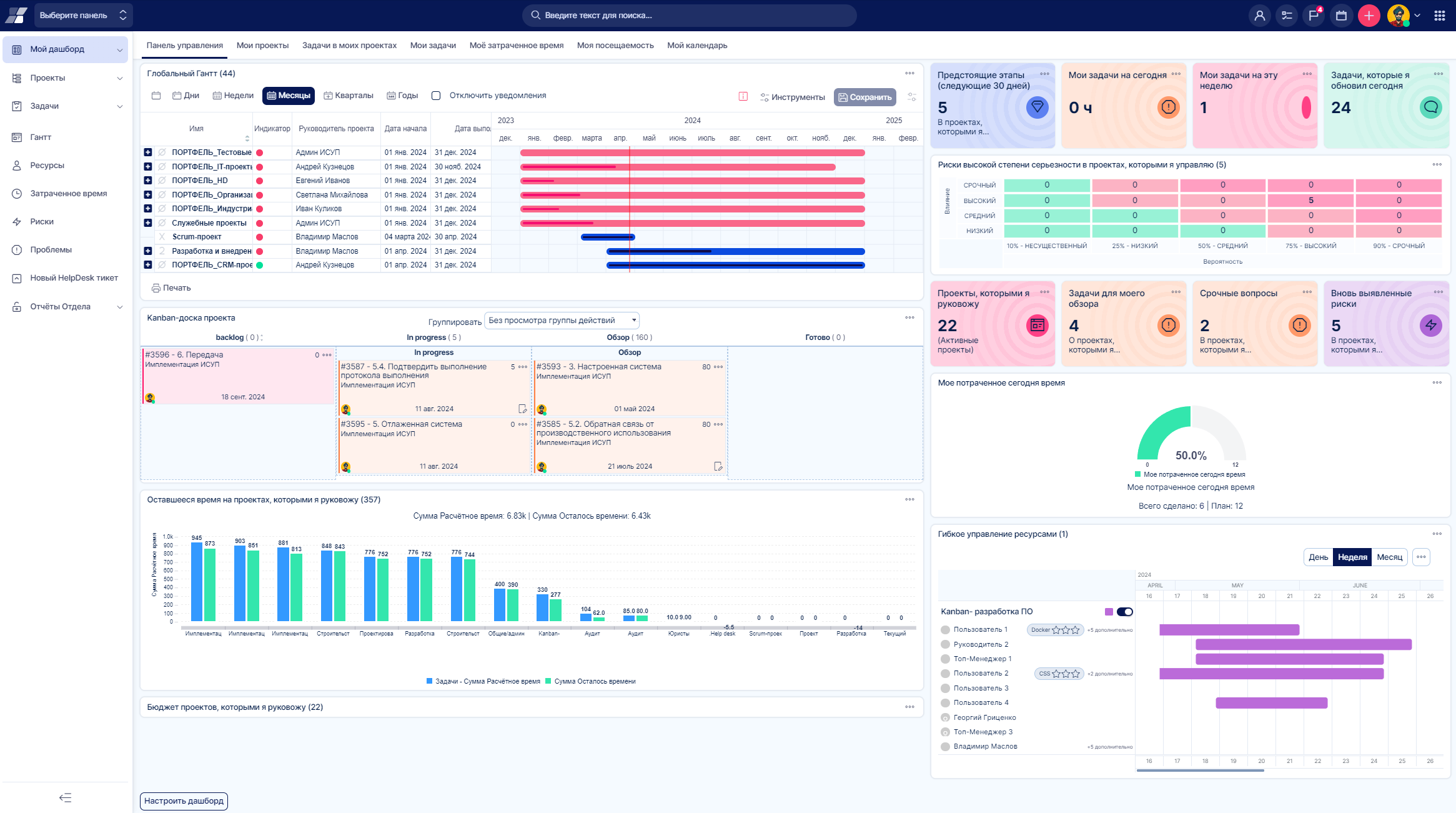Click the Печать print icon
This screenshot has height=813, width=1456.
156,288
